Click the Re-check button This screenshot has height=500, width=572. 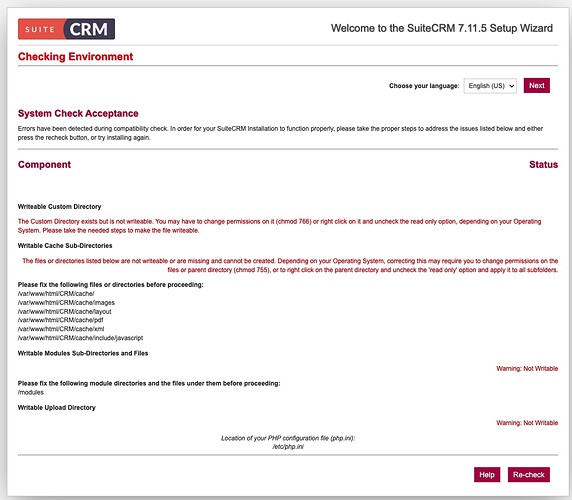(x=529, y=474)
